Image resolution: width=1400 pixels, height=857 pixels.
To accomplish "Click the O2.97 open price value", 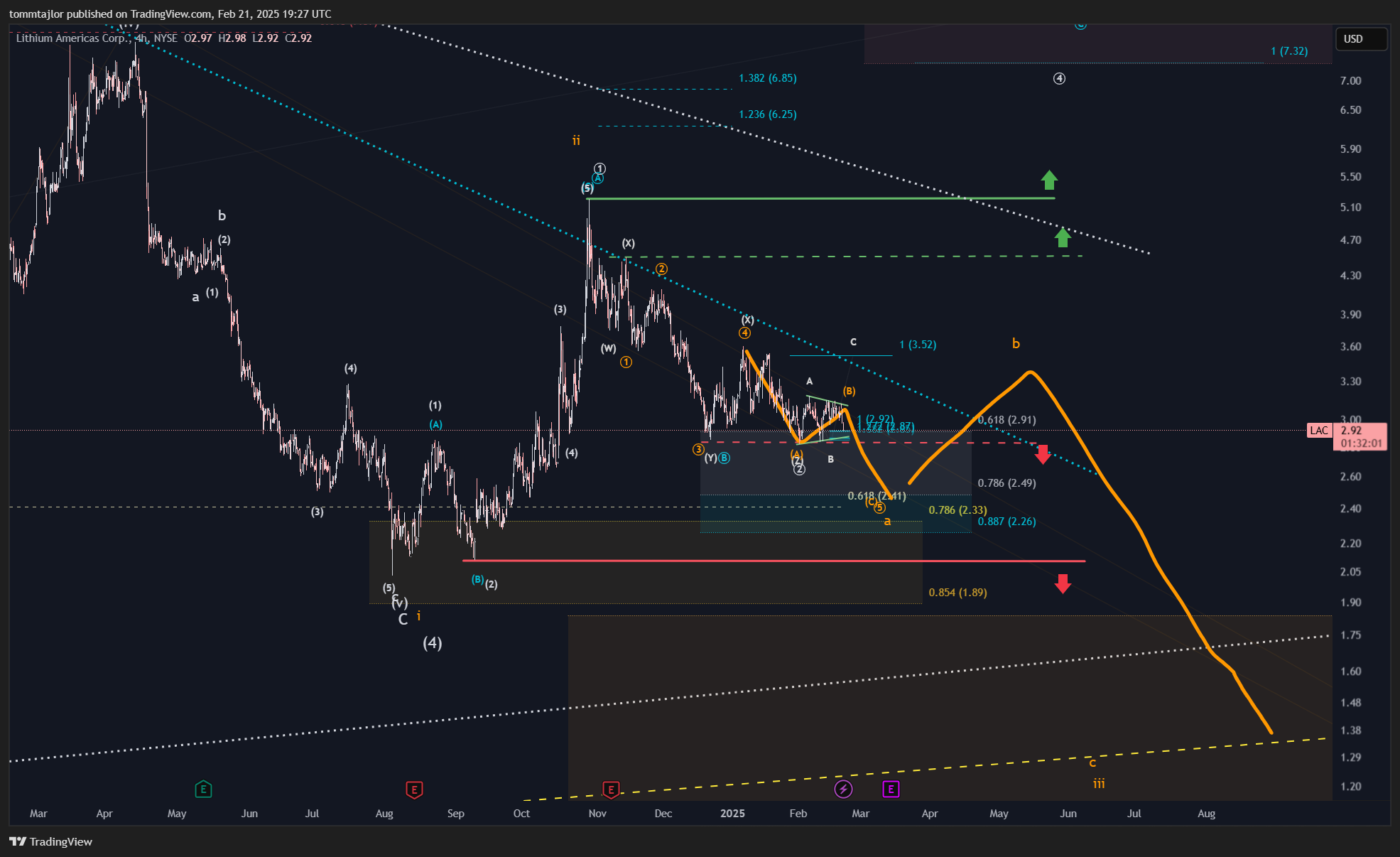I will click(198, 38).
